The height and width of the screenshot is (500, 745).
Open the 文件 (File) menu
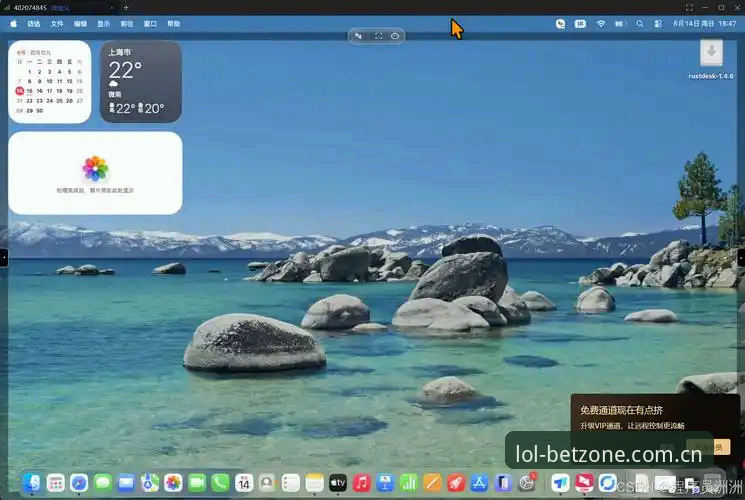(x=57, y=23)
